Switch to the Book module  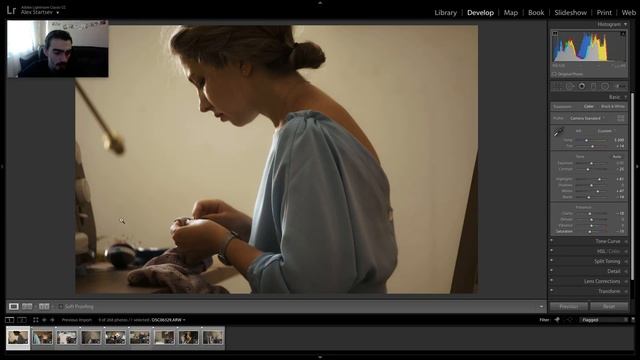pos(536,13)
